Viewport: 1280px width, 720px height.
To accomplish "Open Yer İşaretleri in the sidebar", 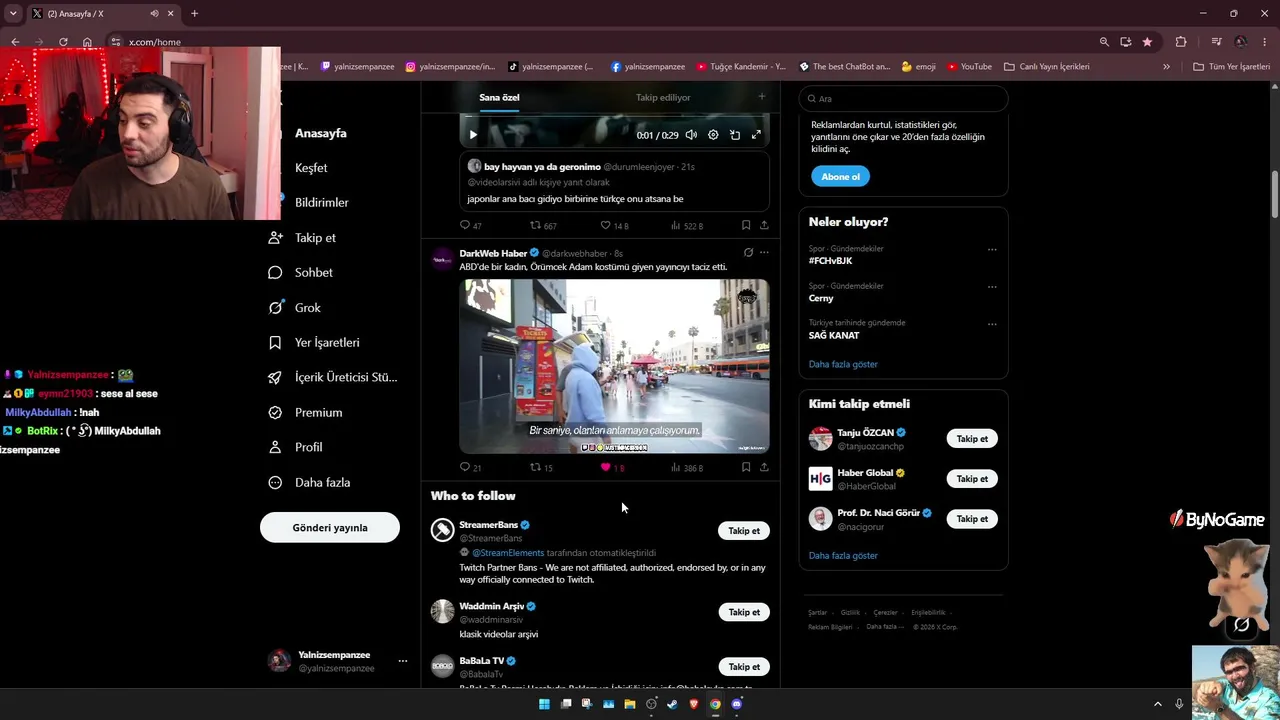I will coord(314,342).
